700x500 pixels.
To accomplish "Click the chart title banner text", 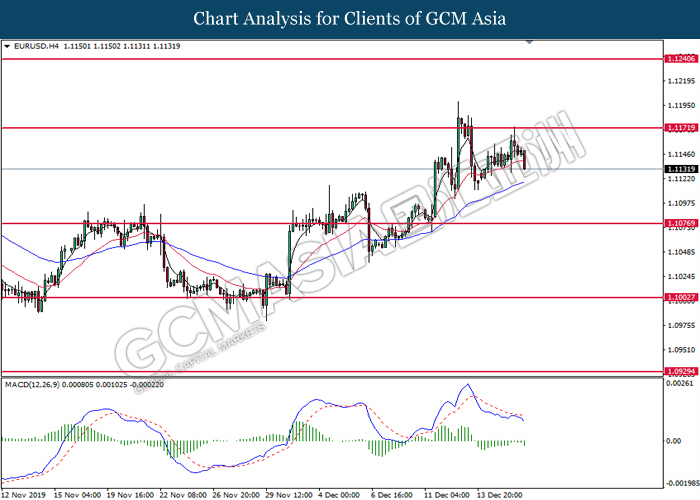I will click(x=349, y=18).
